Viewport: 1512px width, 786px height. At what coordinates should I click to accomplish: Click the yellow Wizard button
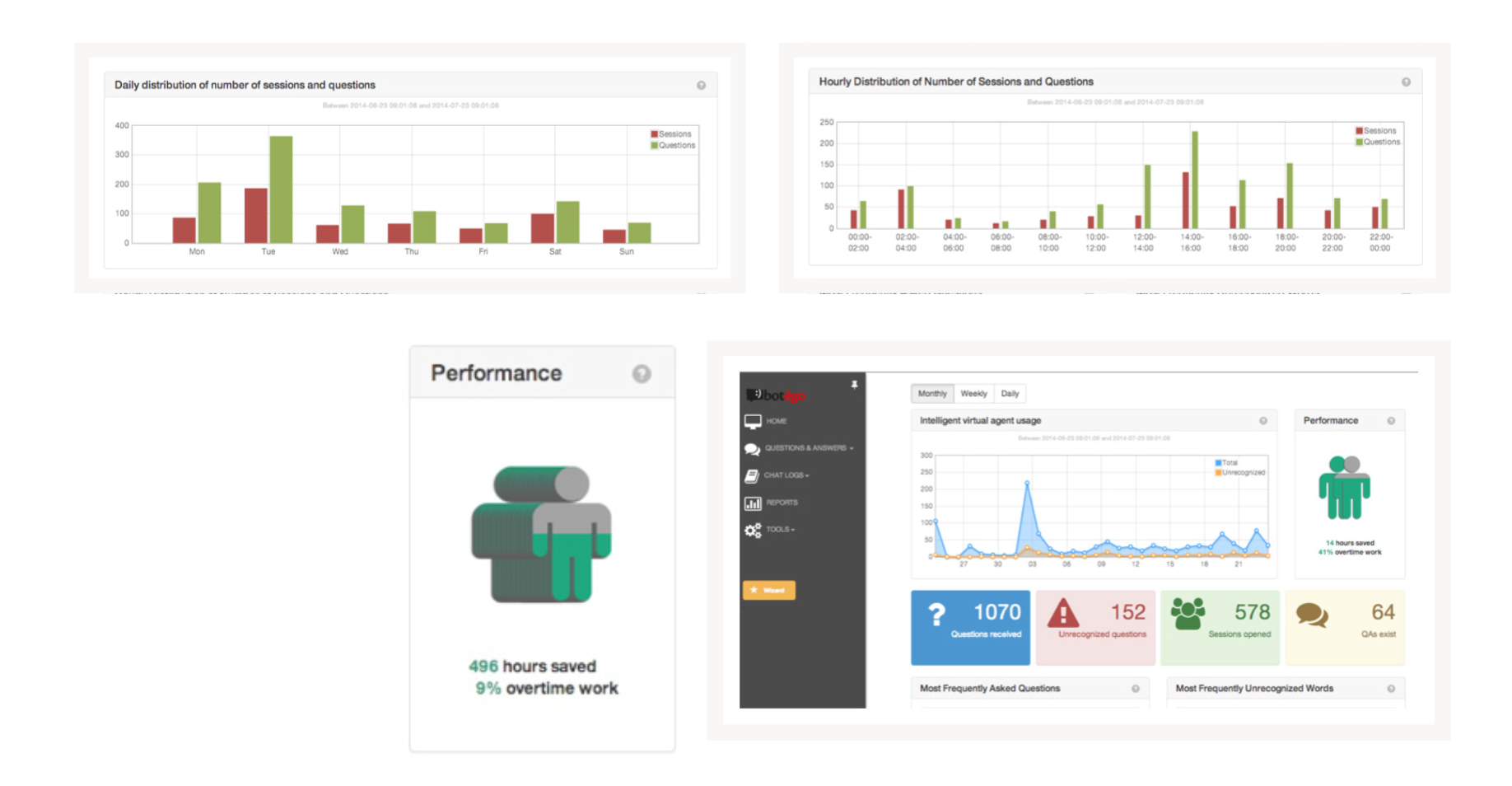769,591
